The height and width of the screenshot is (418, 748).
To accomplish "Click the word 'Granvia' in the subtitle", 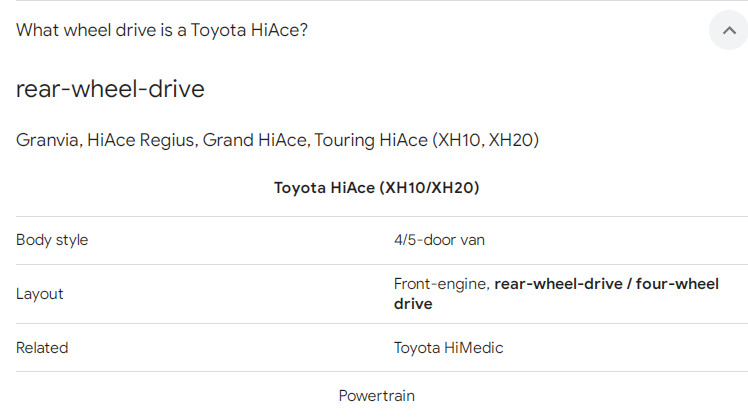I will click(47, 140).
